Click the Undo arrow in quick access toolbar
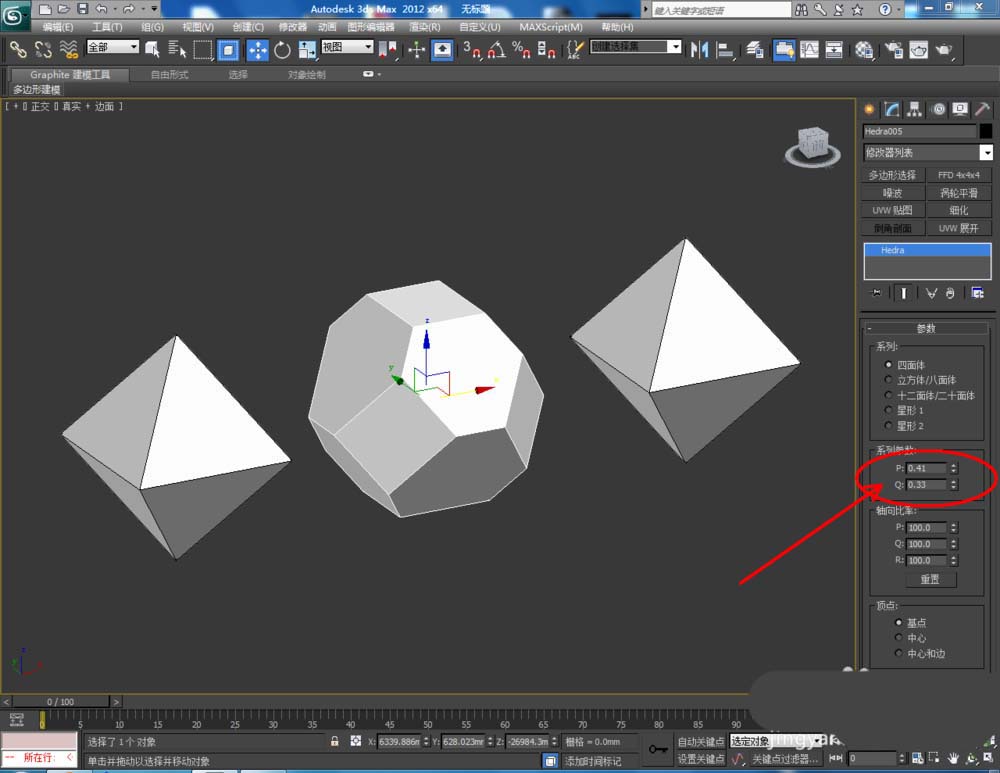The height and width of the screenshot is (773, 1000). point(101,8)
